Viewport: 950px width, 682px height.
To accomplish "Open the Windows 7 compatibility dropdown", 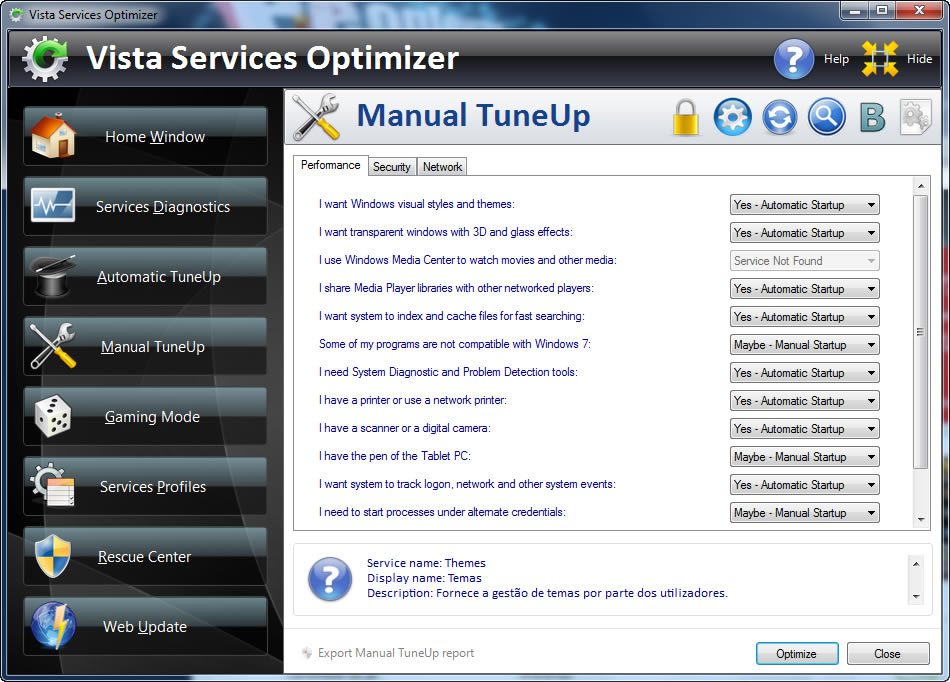I will coord(805,345).
